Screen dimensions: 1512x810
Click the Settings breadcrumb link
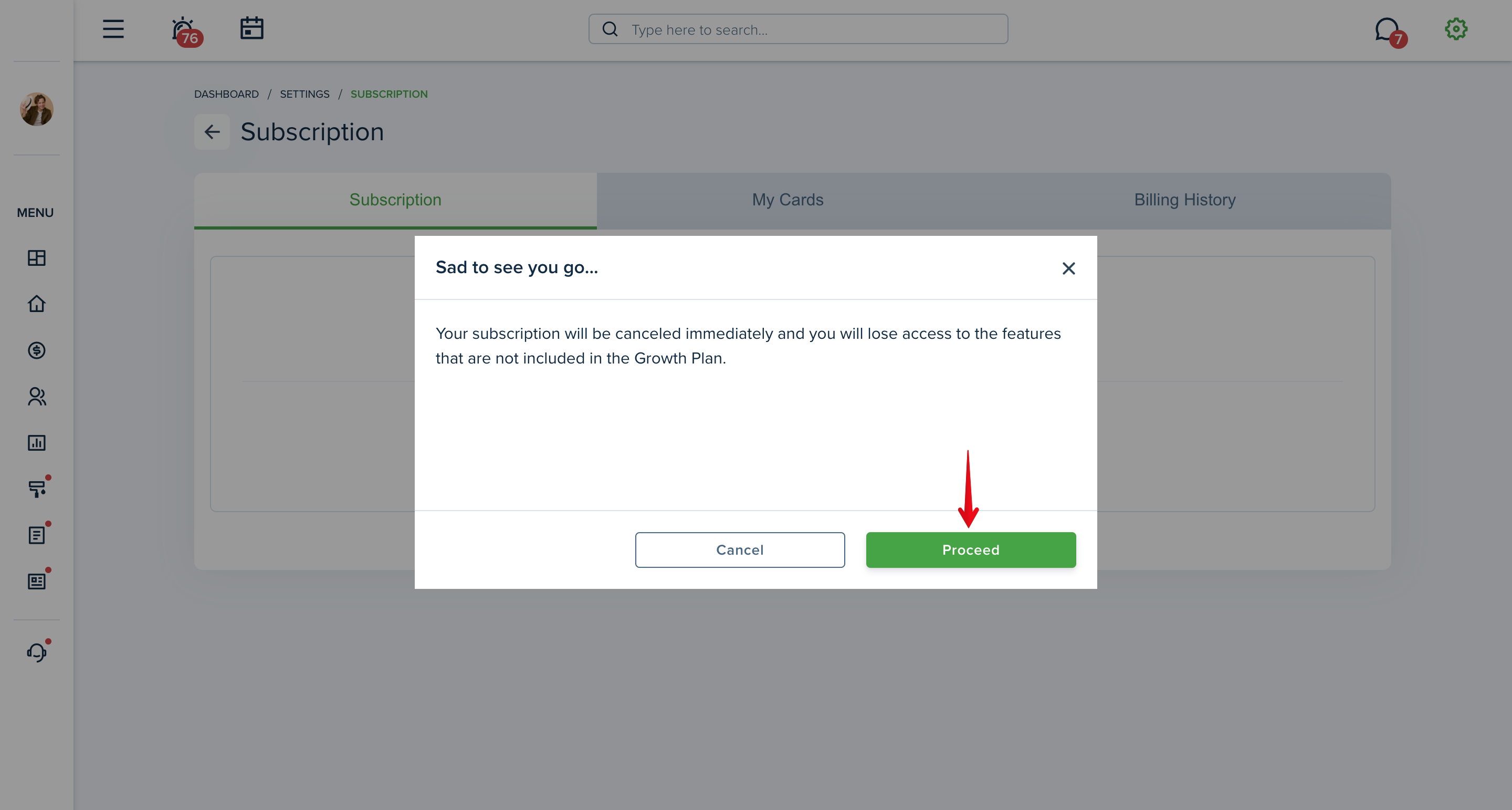pos(304,94)
